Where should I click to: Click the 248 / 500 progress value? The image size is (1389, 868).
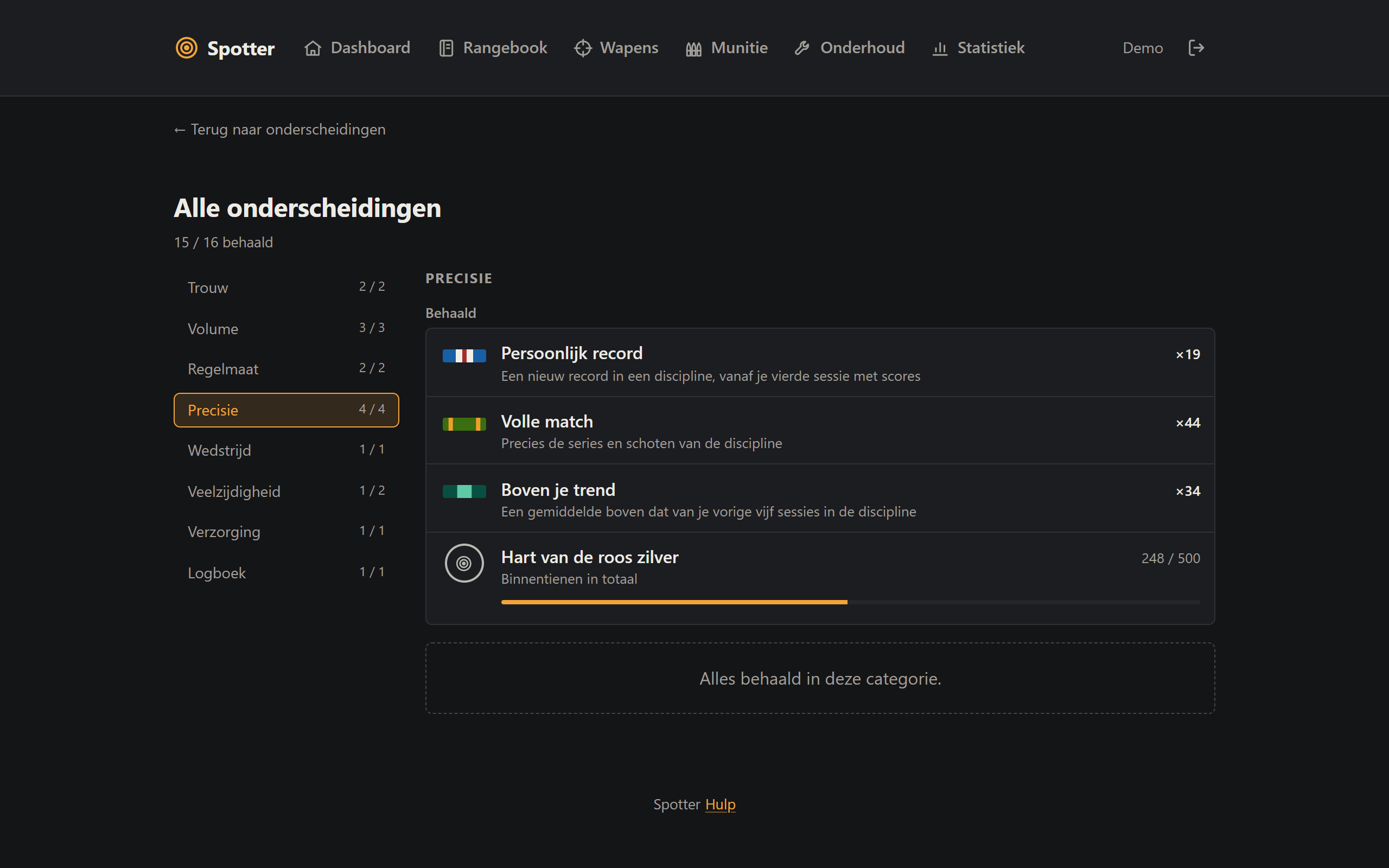(x=1170, y=559)
